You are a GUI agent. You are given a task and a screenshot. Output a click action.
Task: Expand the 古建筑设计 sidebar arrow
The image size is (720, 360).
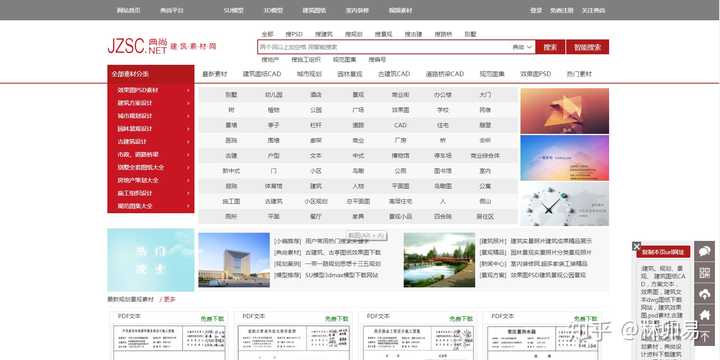tap(188, 142)
